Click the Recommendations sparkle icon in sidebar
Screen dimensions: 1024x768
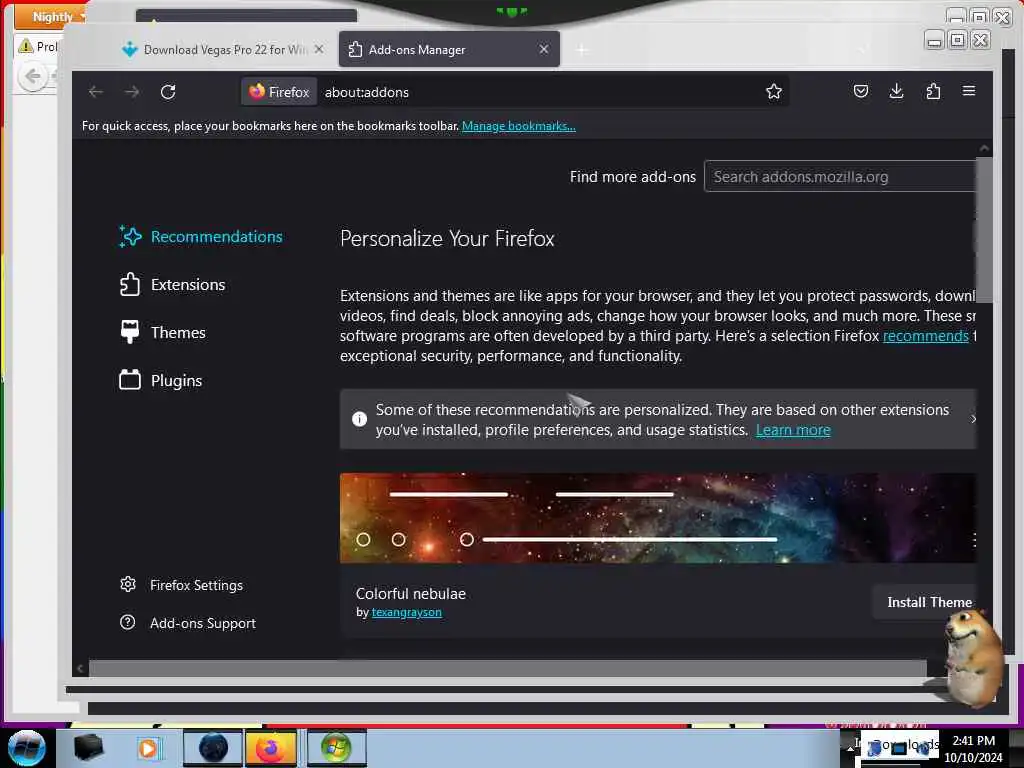coord(130,236)
